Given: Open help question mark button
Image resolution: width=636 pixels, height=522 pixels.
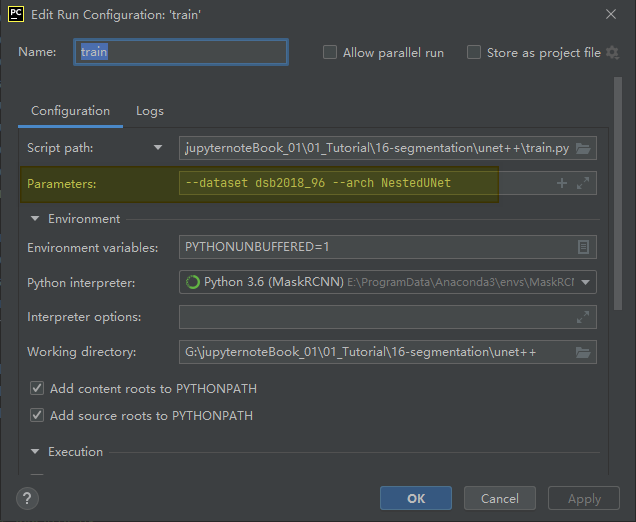Looking at the screenshot, I should coord(27,498).
